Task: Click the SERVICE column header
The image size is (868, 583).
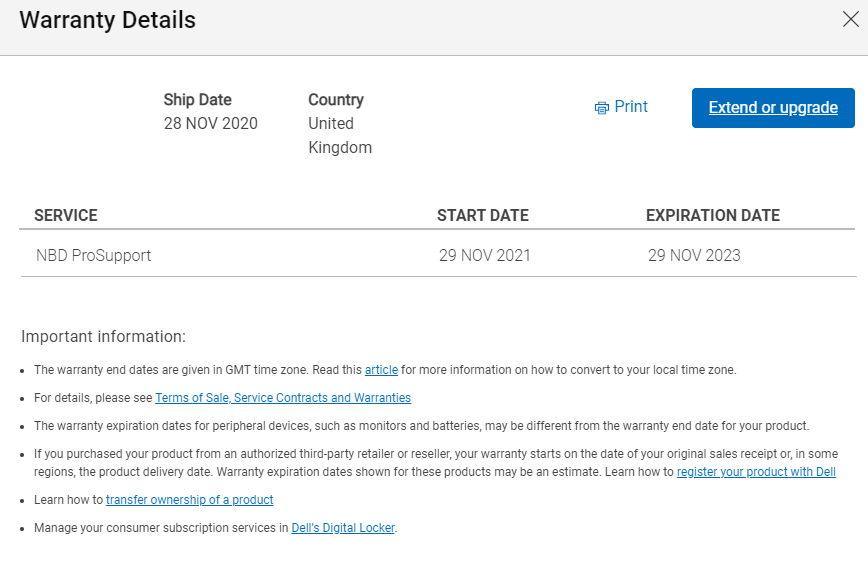Action: (x=66, y=215)
